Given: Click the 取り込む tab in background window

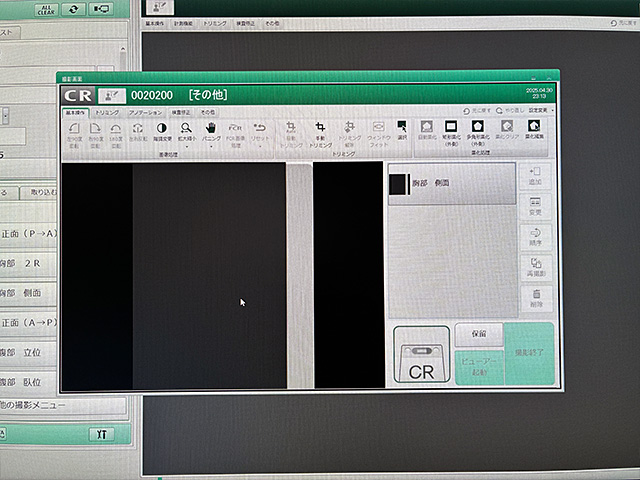Looking at the screenshot, I should tap(40, 192).
